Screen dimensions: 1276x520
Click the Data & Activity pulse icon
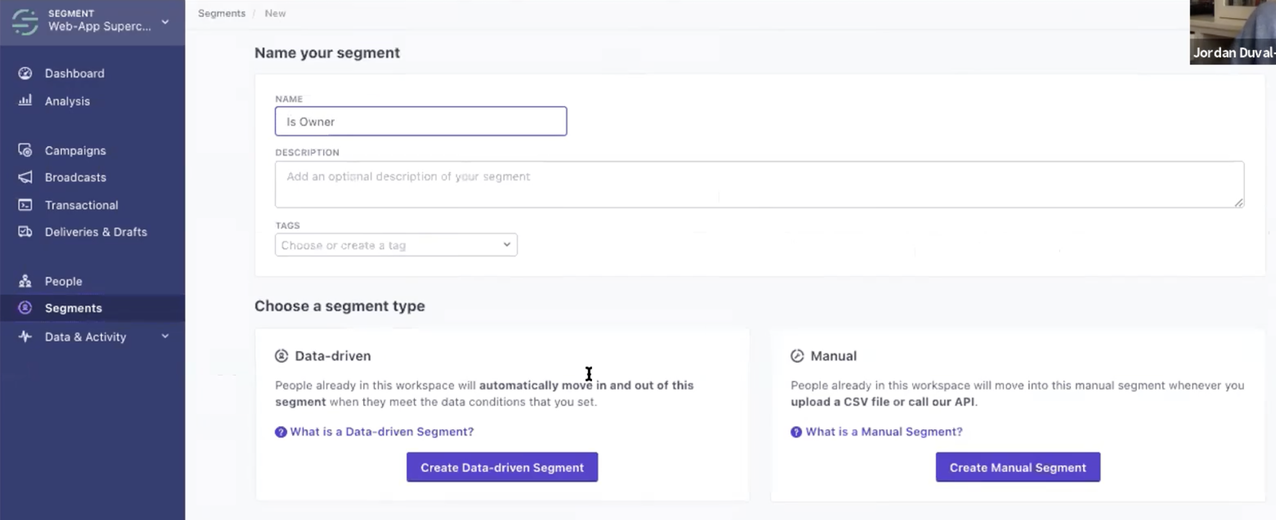point(25,337)
